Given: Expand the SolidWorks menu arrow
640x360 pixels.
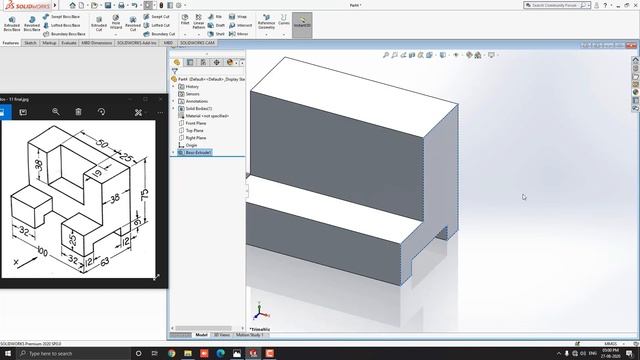Looking at the screenshot, I should [x=55, y=5].
